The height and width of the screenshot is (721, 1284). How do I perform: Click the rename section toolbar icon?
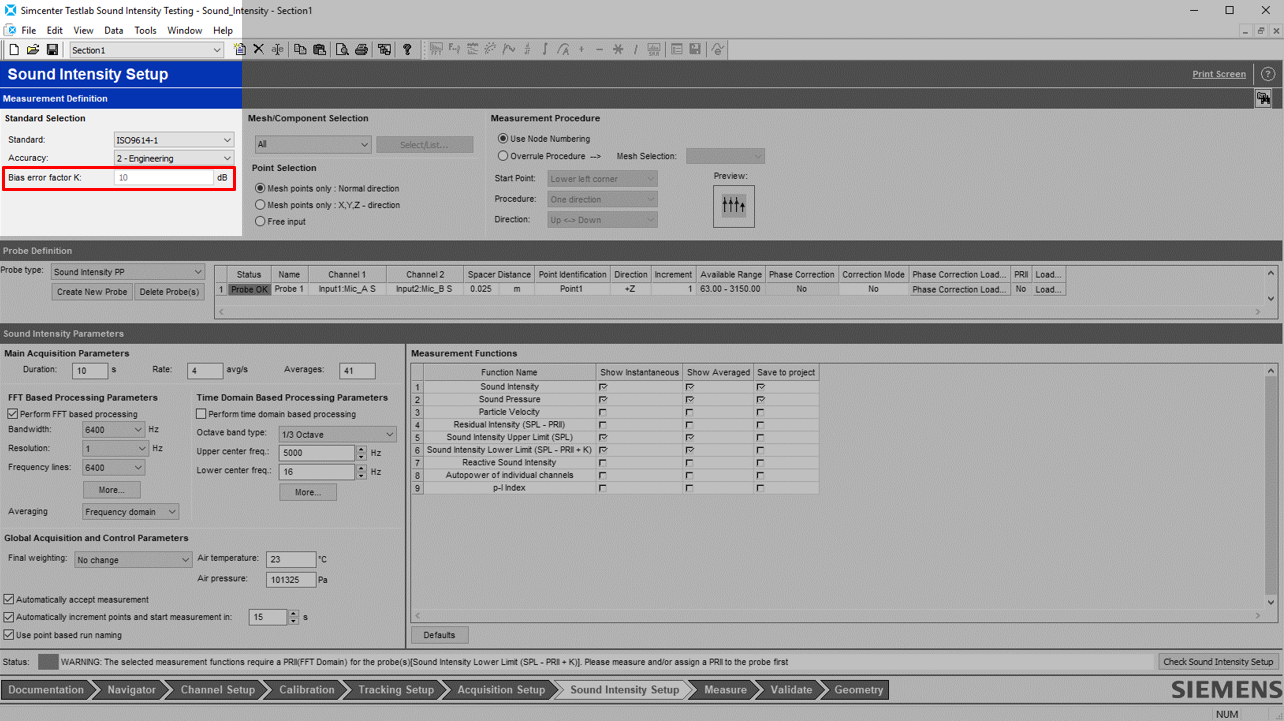pos(278,49)
